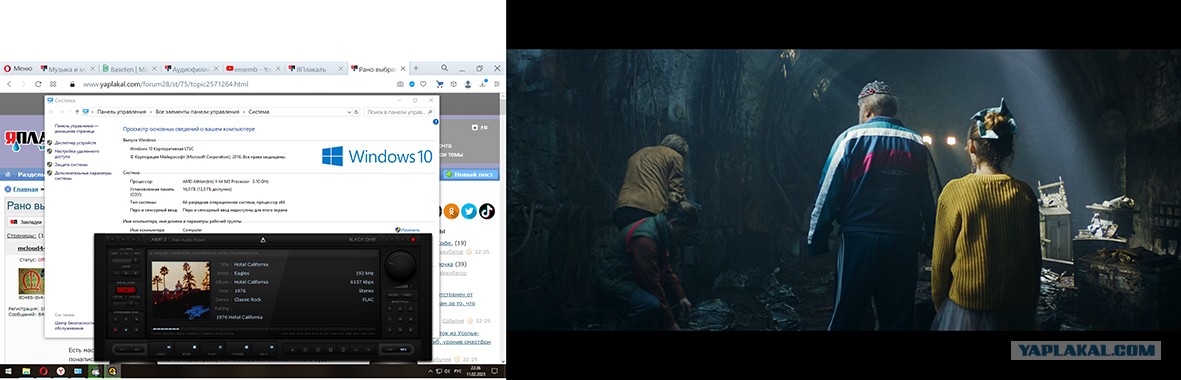
Task: Open the Opera speed dial grid
Action: [53, 84]
